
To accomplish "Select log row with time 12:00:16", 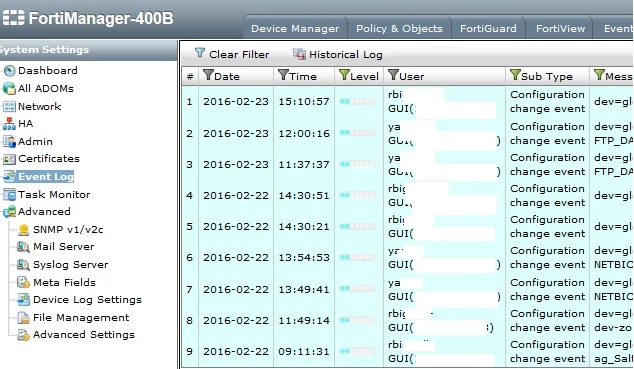I will coord(407,133).
